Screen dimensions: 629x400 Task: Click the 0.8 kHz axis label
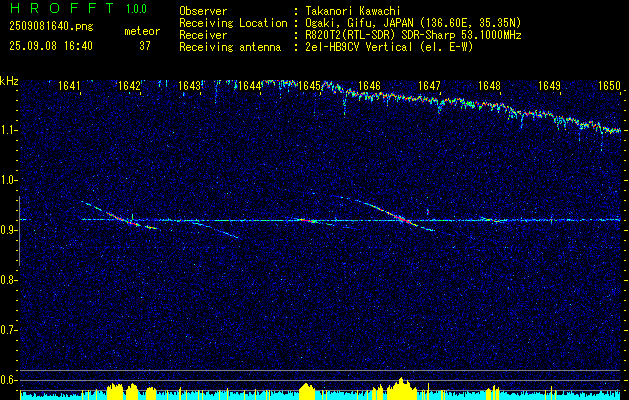(8, 280)
